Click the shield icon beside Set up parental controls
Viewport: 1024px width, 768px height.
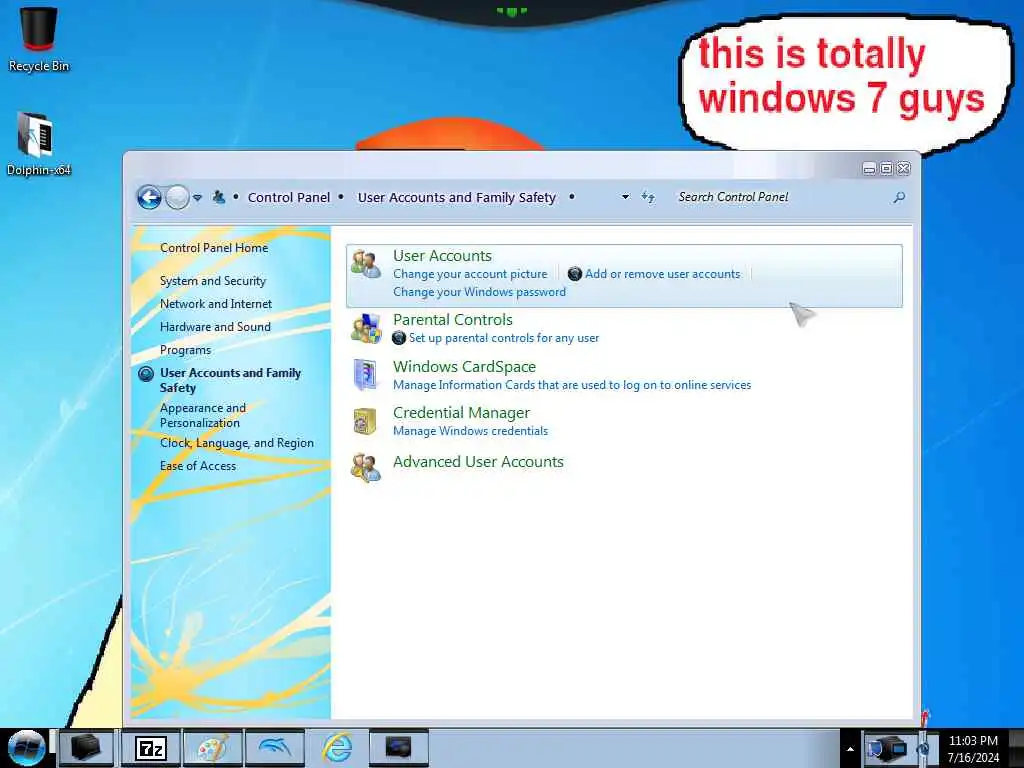pos(399,338)
